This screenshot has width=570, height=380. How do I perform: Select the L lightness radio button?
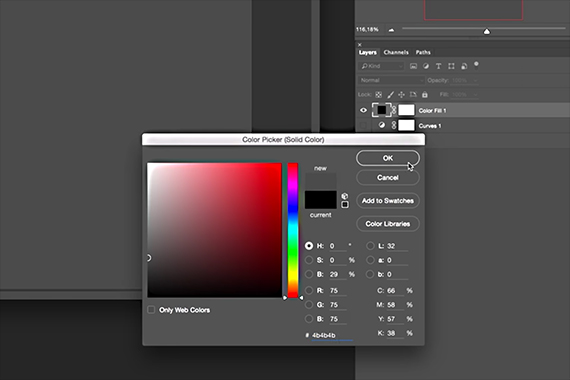pyautogui.click(x=370, y=246)
